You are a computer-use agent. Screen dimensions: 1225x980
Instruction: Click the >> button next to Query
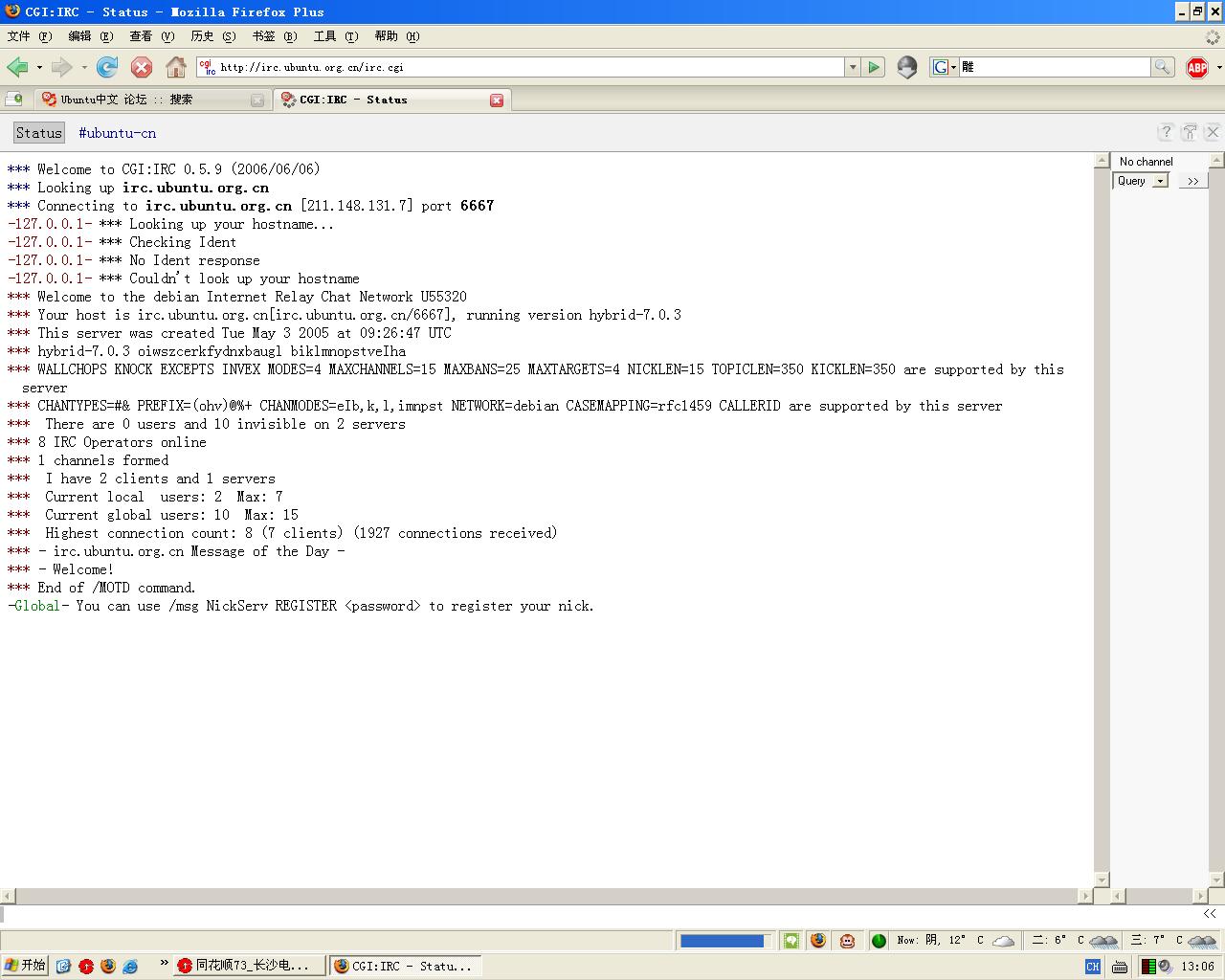[x=1192, y=181]
